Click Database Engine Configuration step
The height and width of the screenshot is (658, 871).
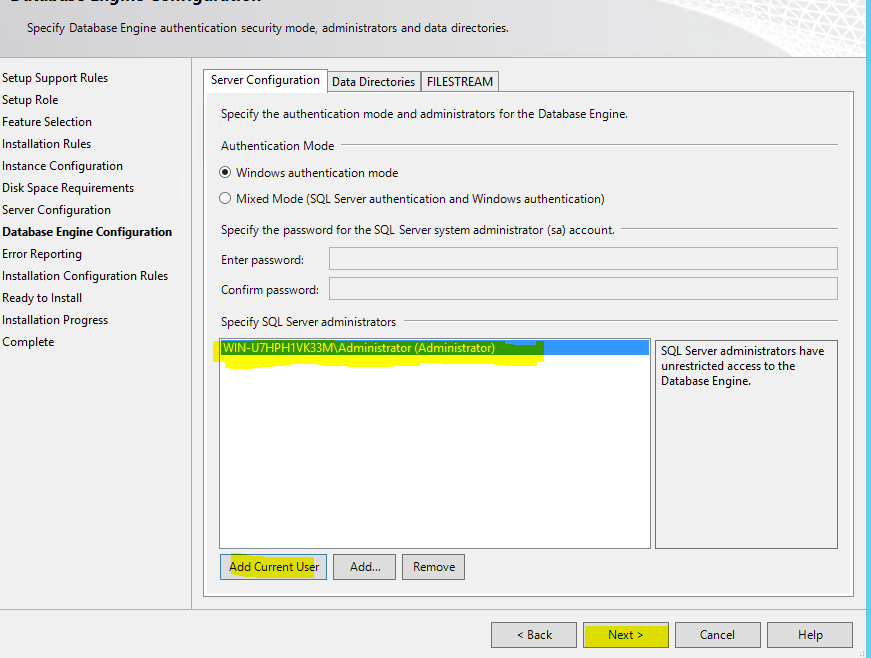(87, 232)
